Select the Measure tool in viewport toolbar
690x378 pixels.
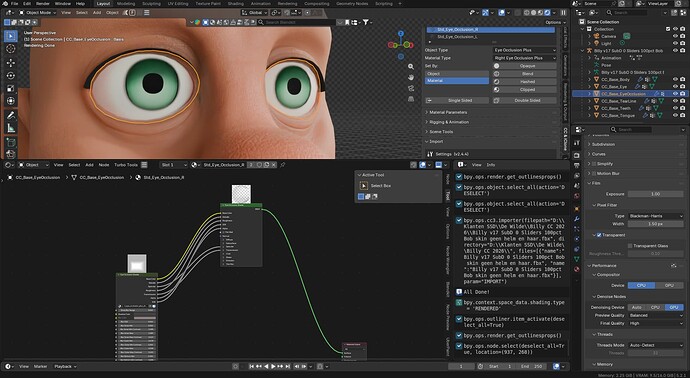tap(11, 128)
